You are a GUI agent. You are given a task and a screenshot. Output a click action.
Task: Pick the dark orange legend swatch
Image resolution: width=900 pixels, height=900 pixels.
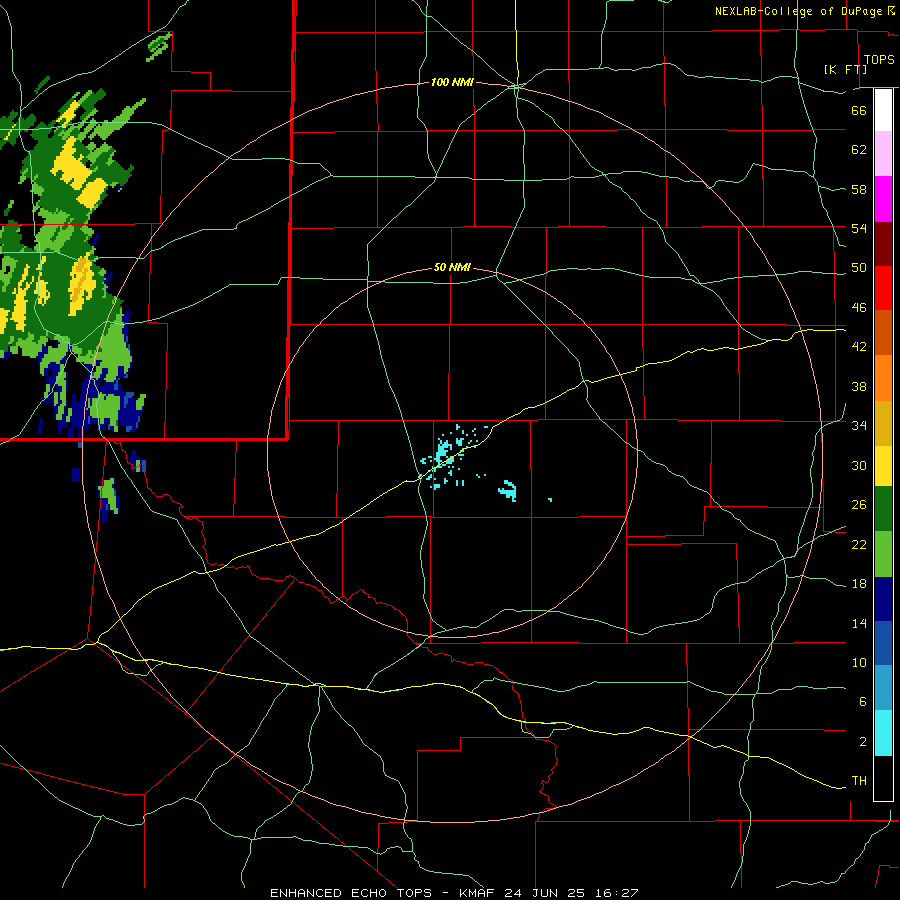pyautogui.click(x=883, y=332)
